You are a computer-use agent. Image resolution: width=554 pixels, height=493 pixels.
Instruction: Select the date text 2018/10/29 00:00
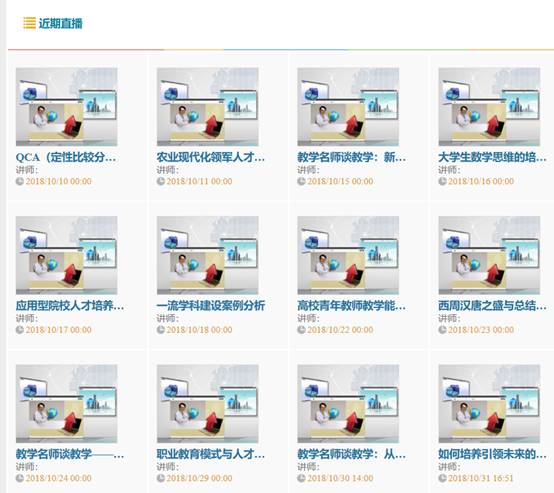point(200,478)
